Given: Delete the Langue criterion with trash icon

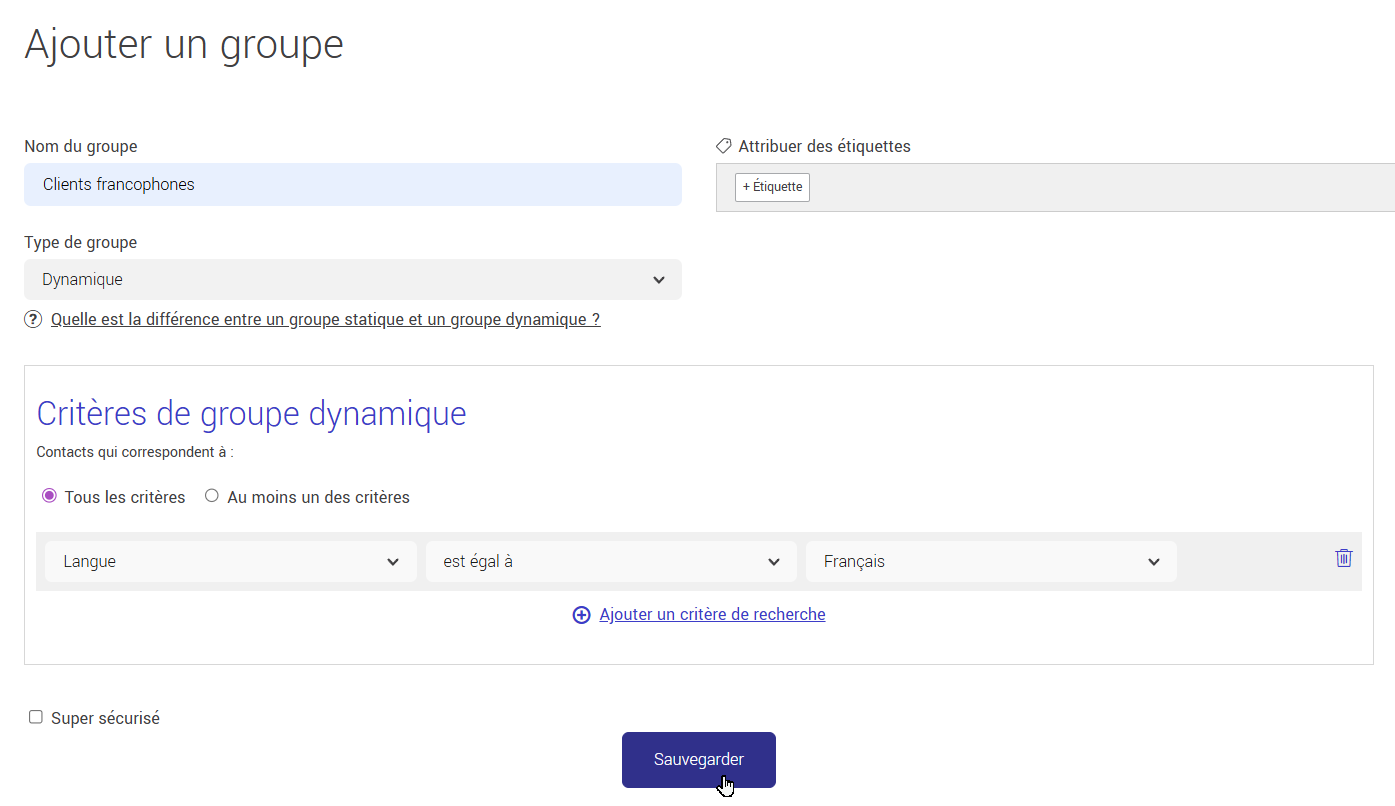Looking at the screenshot, I should tap(1343, 558).
